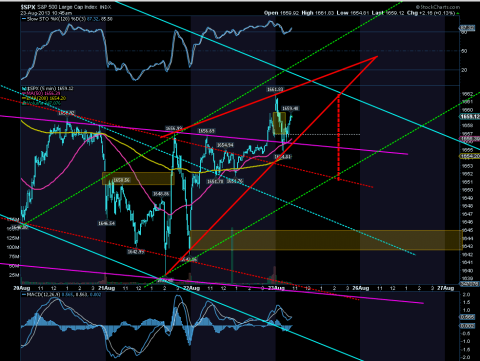Click the 100M volume axis label

[13, 247]
